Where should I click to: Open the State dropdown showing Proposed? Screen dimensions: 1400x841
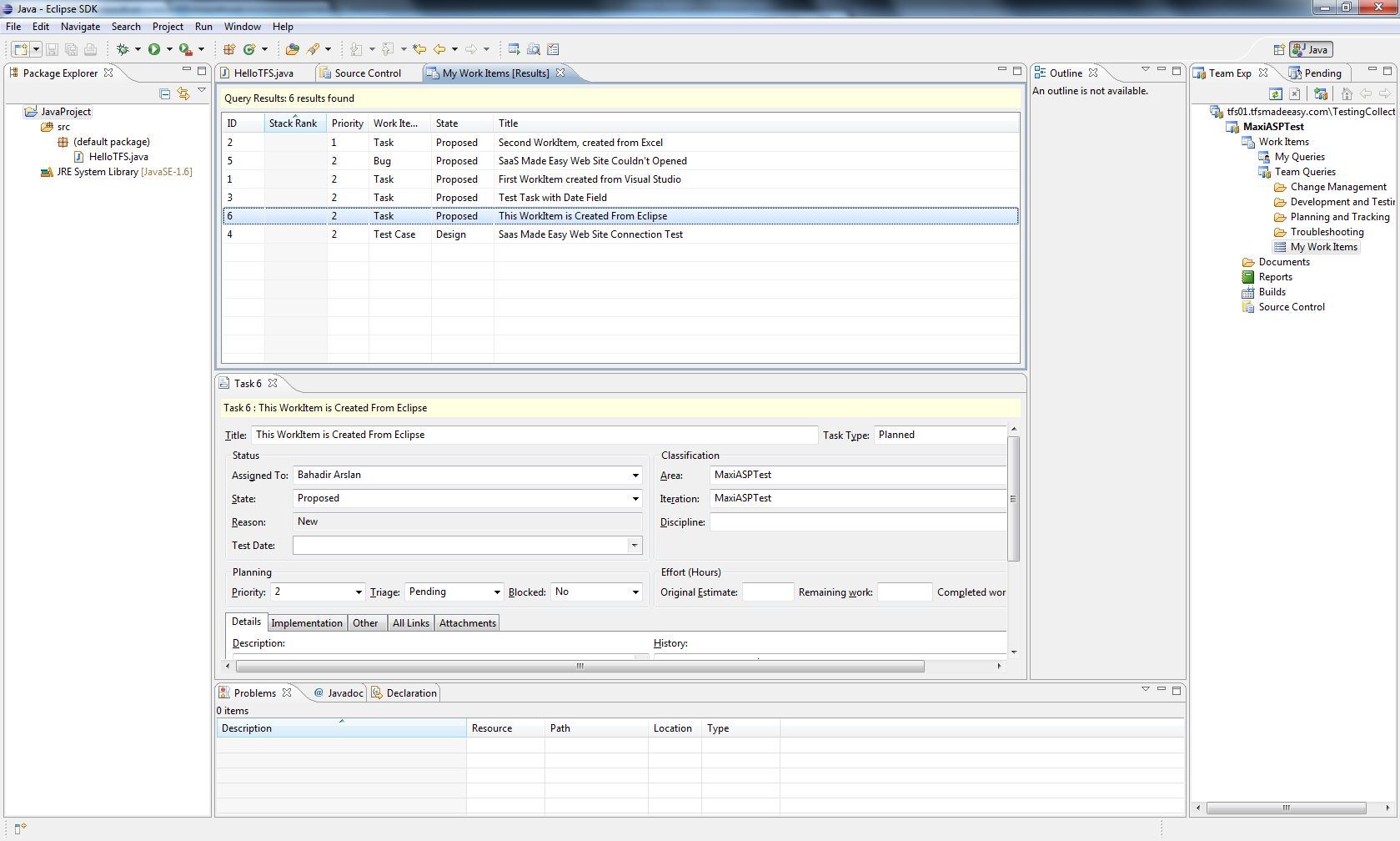pos(635,499)
